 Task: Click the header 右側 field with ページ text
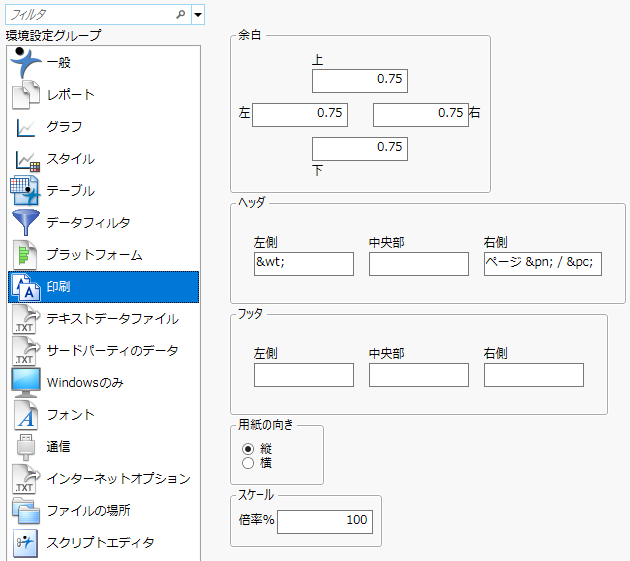coord(542,264)
